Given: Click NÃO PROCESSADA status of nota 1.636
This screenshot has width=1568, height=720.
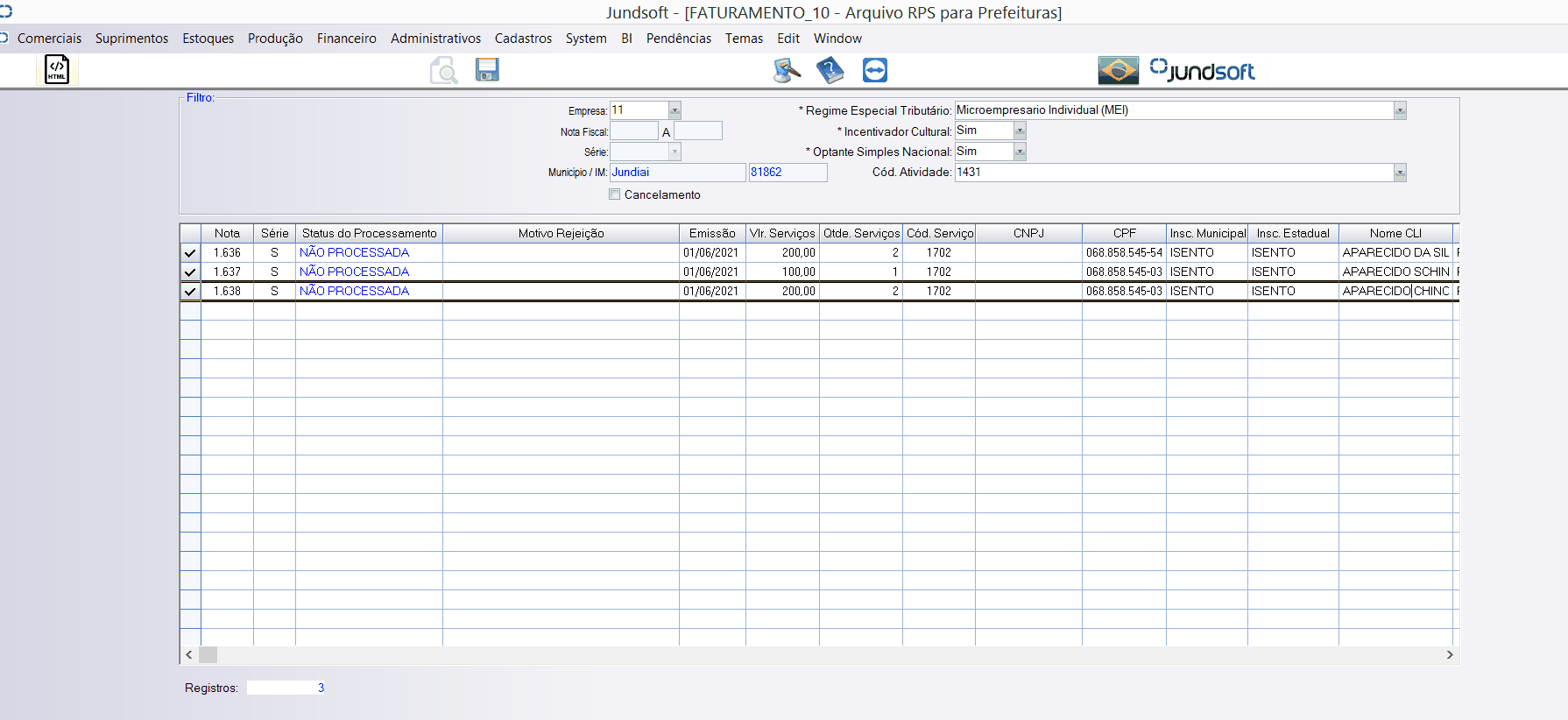Looking at the screenshot, I should tap(354, 252).
